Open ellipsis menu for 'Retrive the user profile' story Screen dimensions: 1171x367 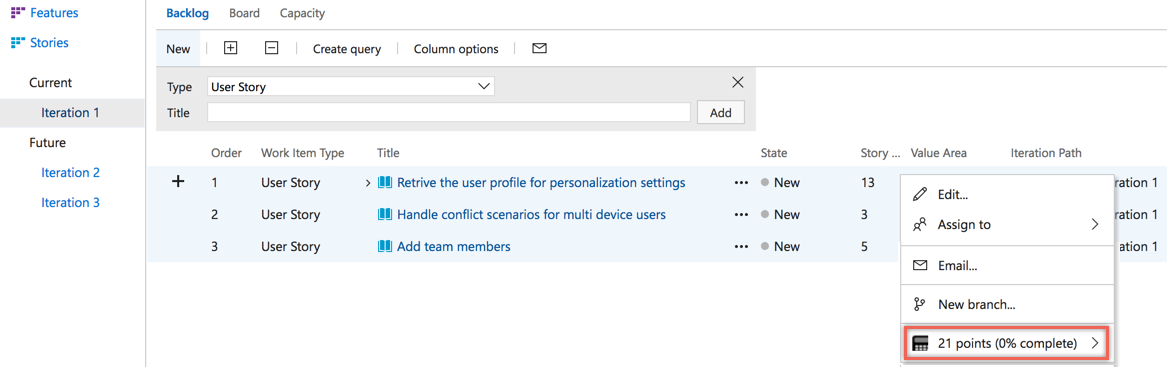[x=741, y=183]
